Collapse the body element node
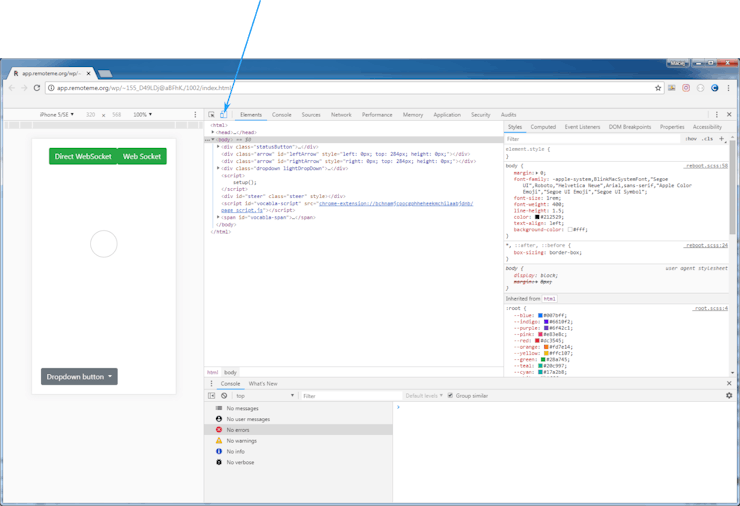 [x=213, y=140]
